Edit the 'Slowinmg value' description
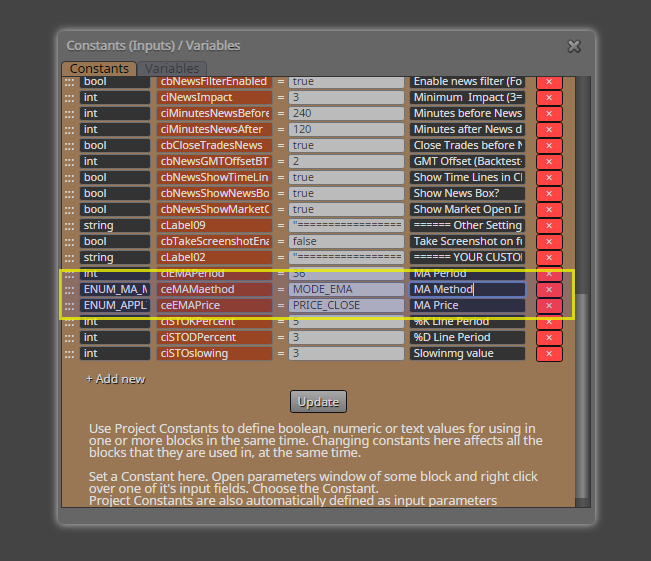 [x=467, y=353]
